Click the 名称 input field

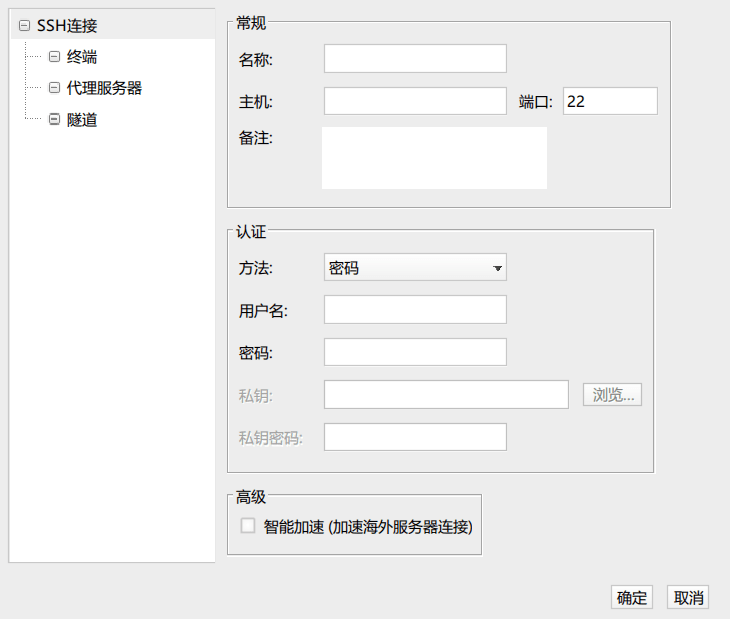(x=415, y=59)
